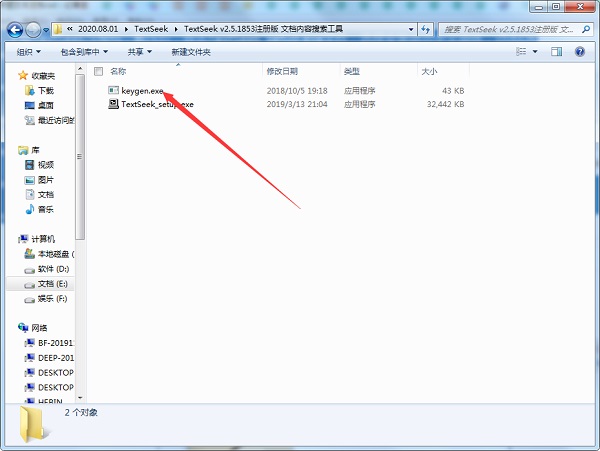Viewport: 600px width, 451px height.
Task: Select 网络 node in sidebar
Action: pos(33,328)
